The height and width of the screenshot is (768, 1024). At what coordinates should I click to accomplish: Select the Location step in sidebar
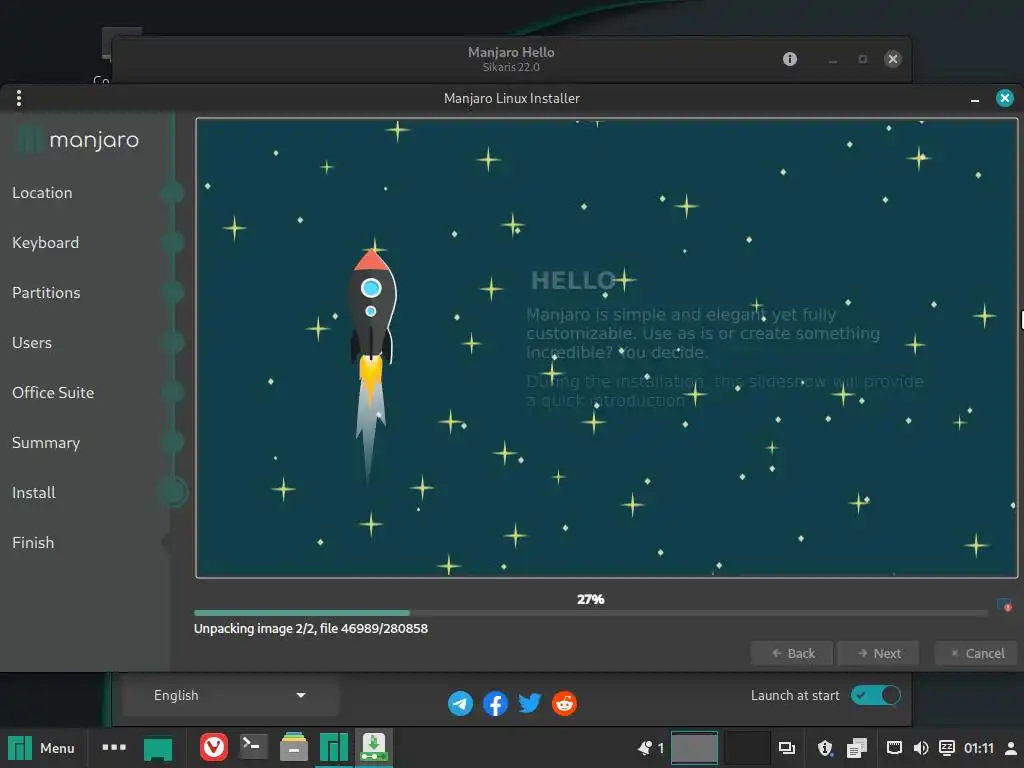42,193
